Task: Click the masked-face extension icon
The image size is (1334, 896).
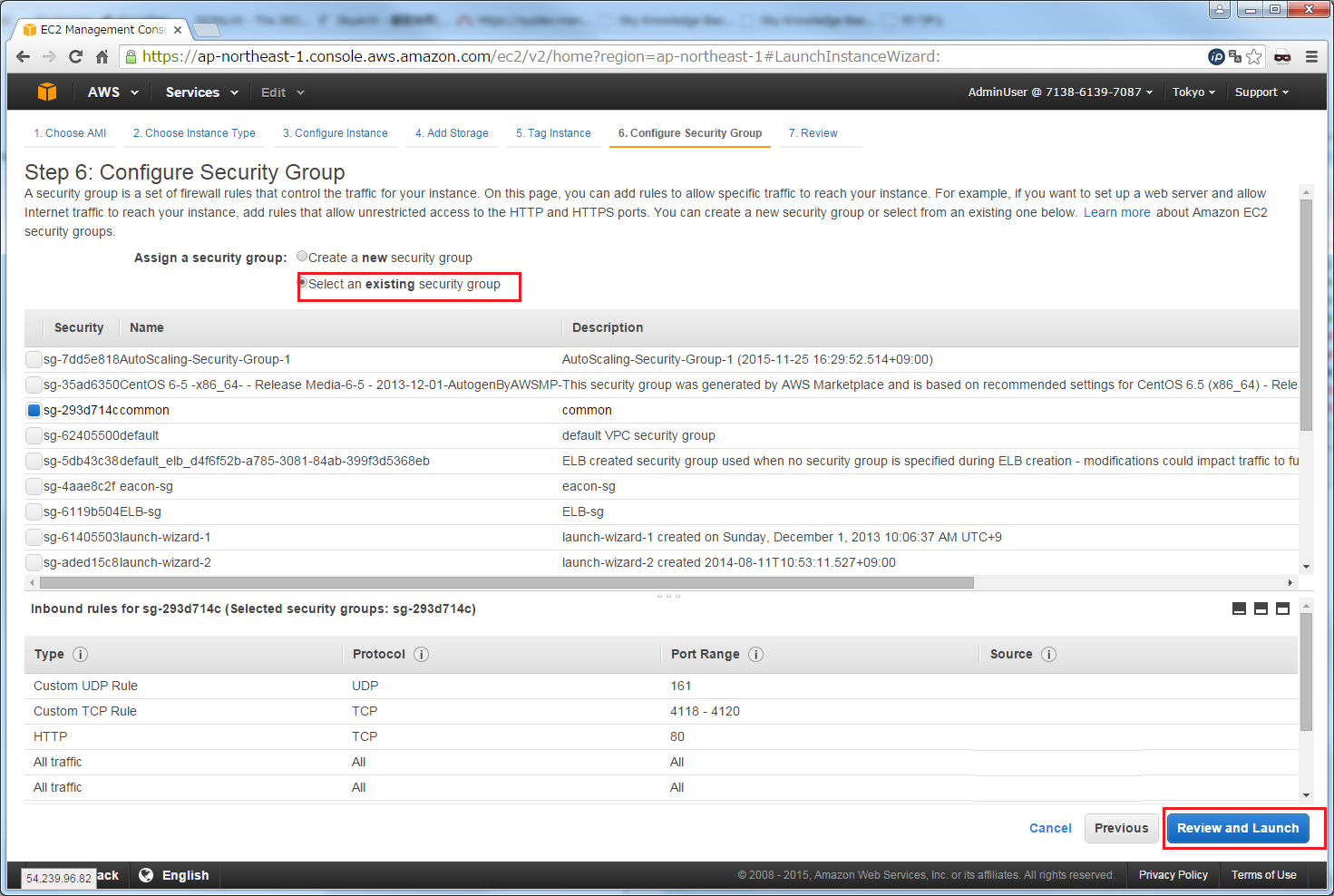Action: (x=1282, y=56)
